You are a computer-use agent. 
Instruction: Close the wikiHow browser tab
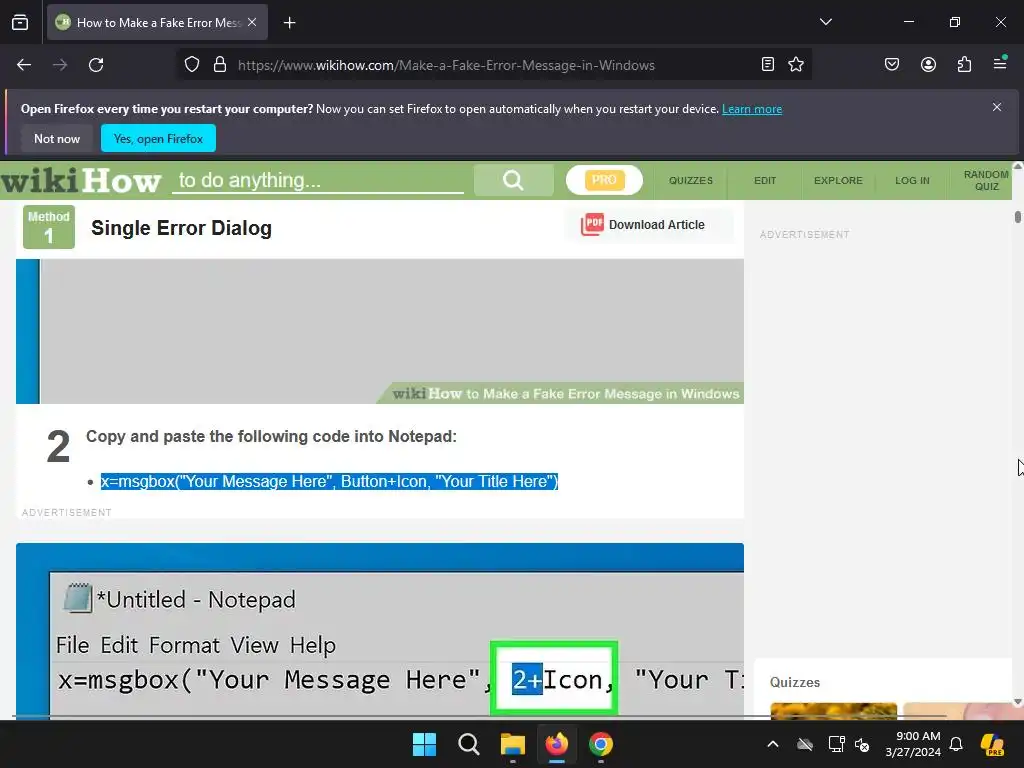252,22
